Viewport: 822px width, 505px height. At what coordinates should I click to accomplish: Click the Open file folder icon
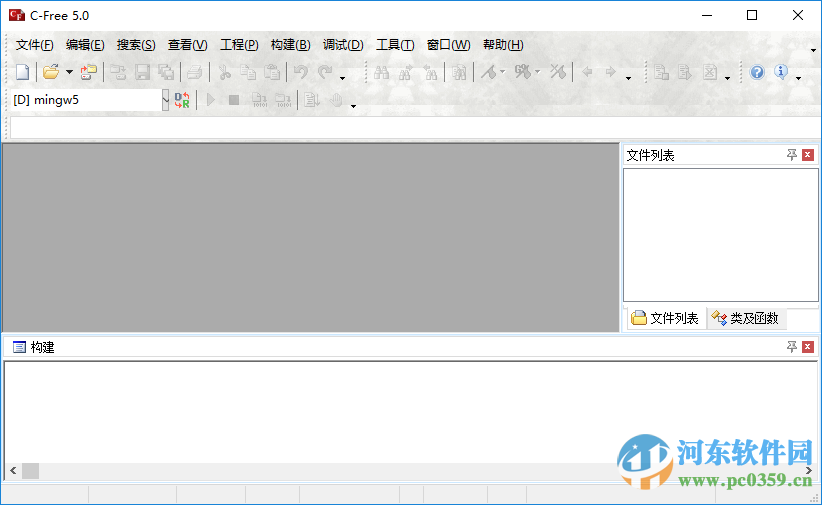click(x=51, y=72)
